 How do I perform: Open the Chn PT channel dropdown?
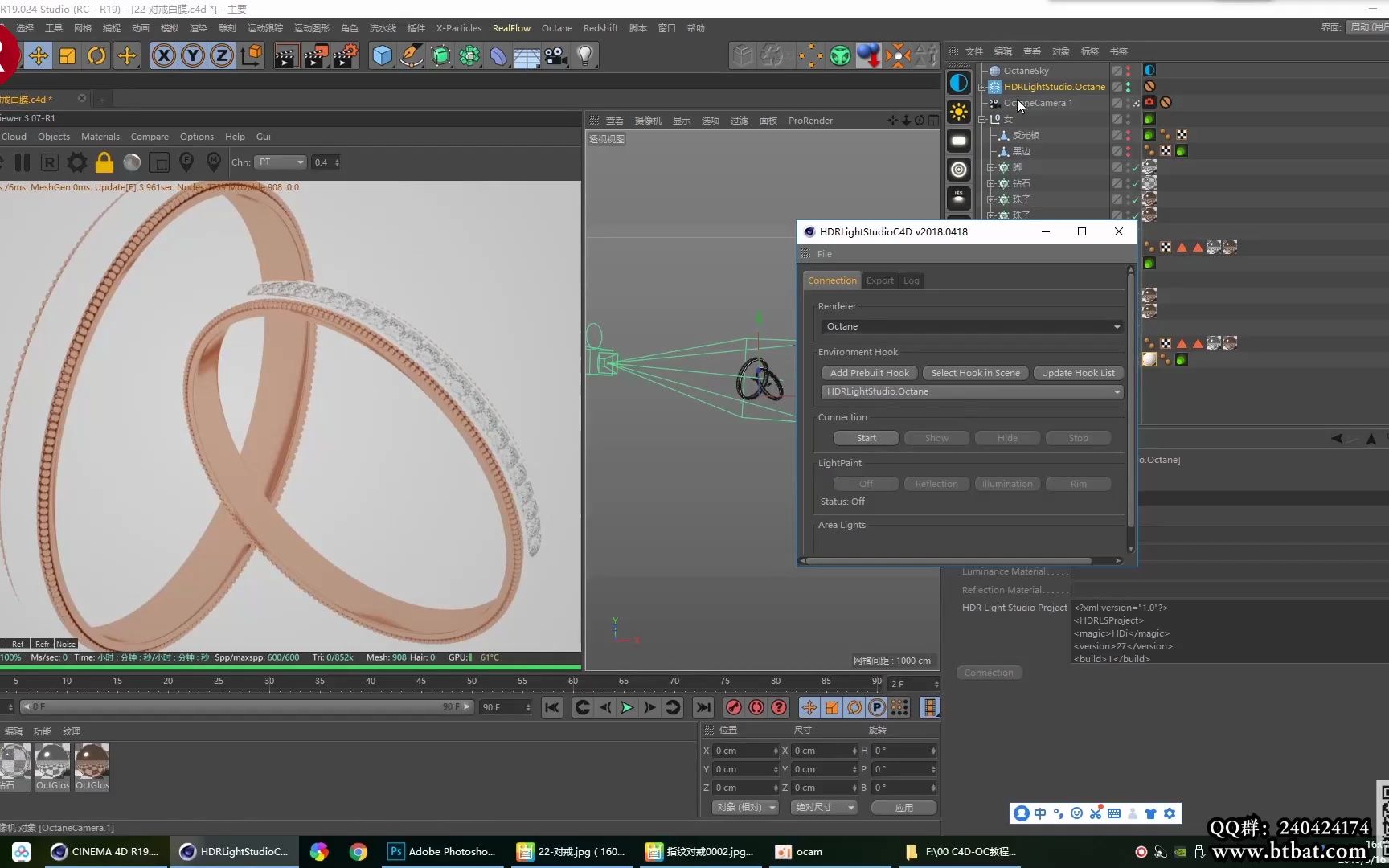tap(281, 162)
